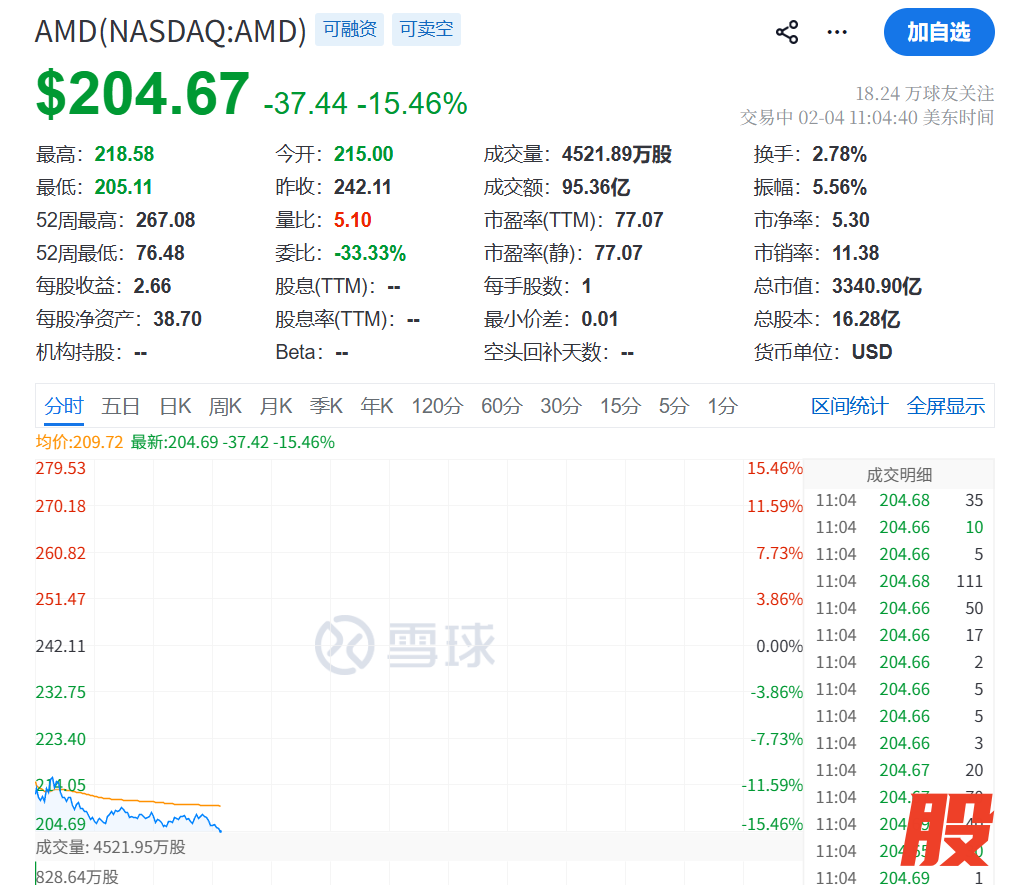This screenshot has height=885, width=1014.
Task: Click the 加自选 button
Action: [x=938, y=32]
